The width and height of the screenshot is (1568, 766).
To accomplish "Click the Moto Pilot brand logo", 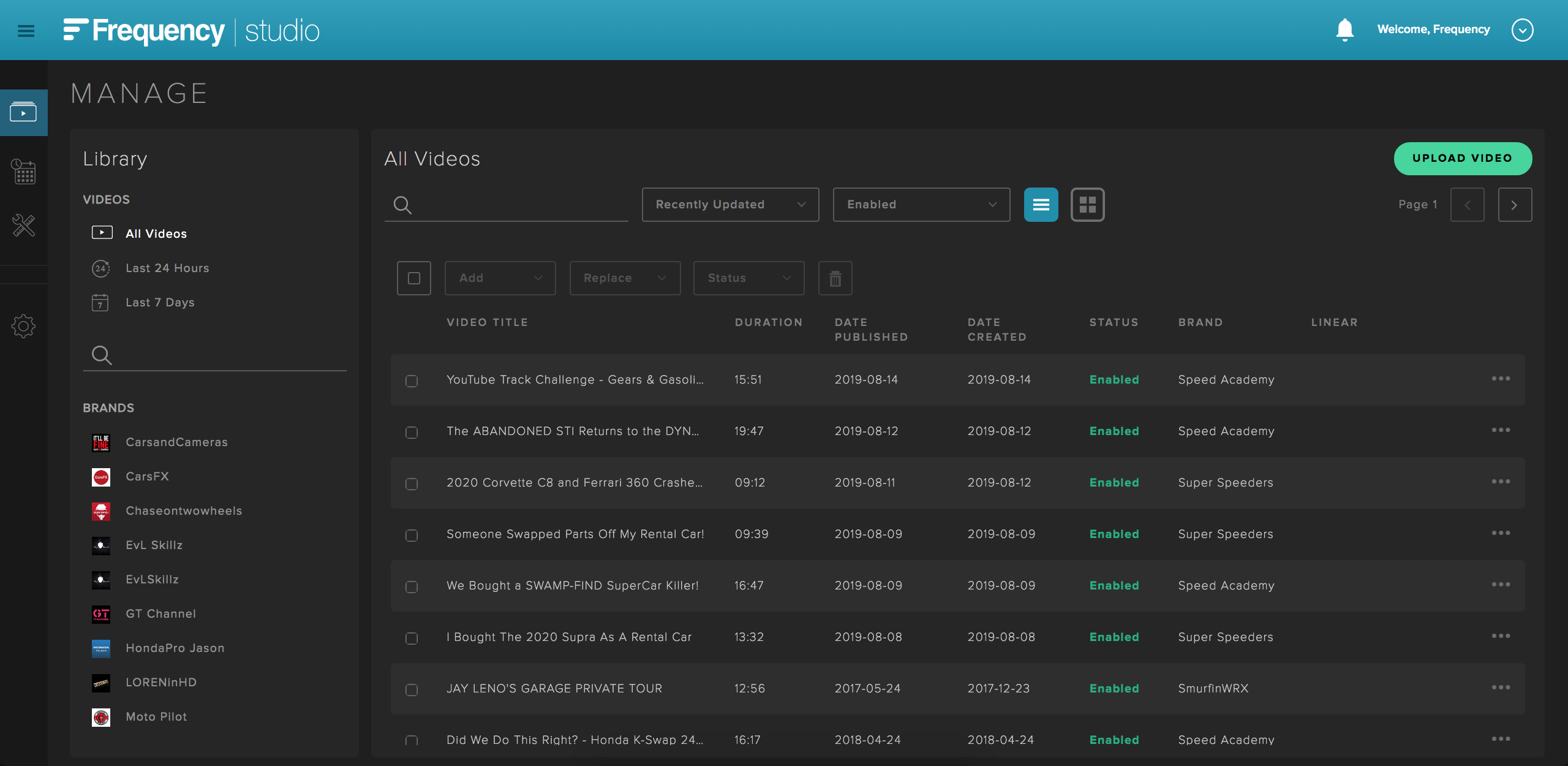I will tap(101, 717).
